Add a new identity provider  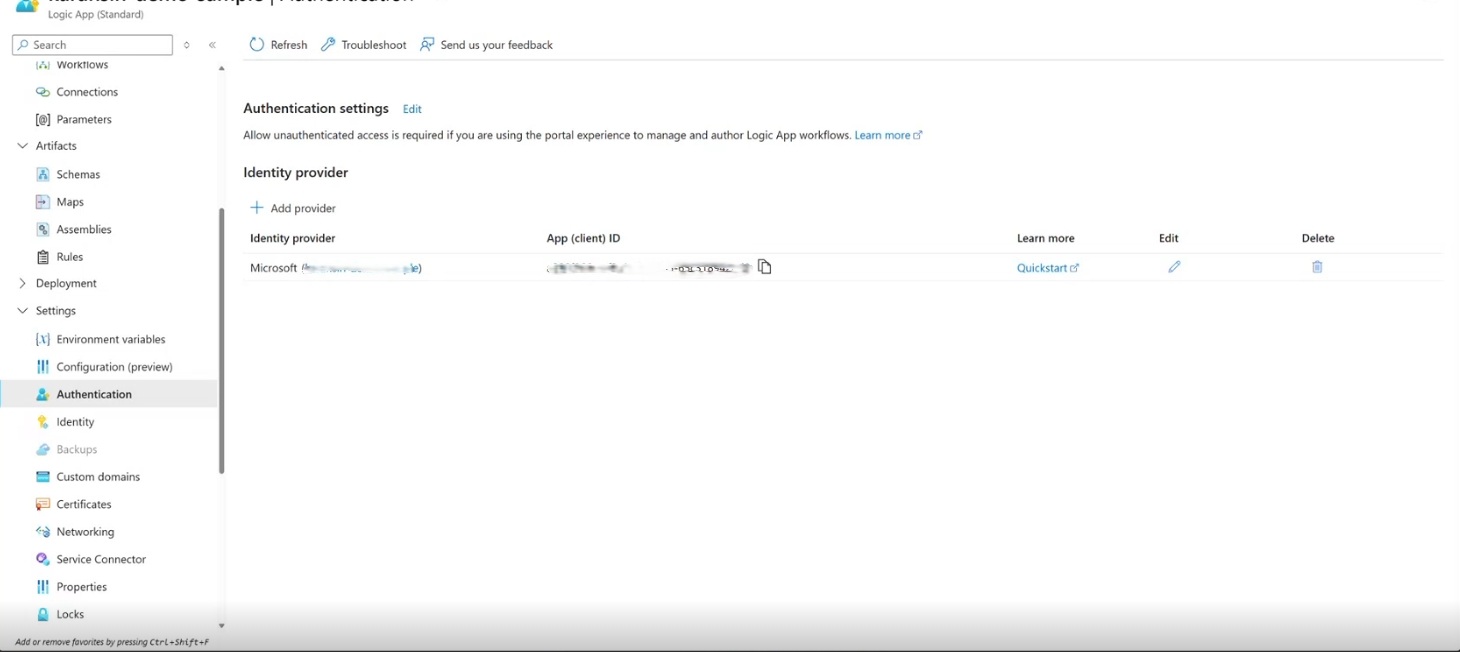click(292, 207)
